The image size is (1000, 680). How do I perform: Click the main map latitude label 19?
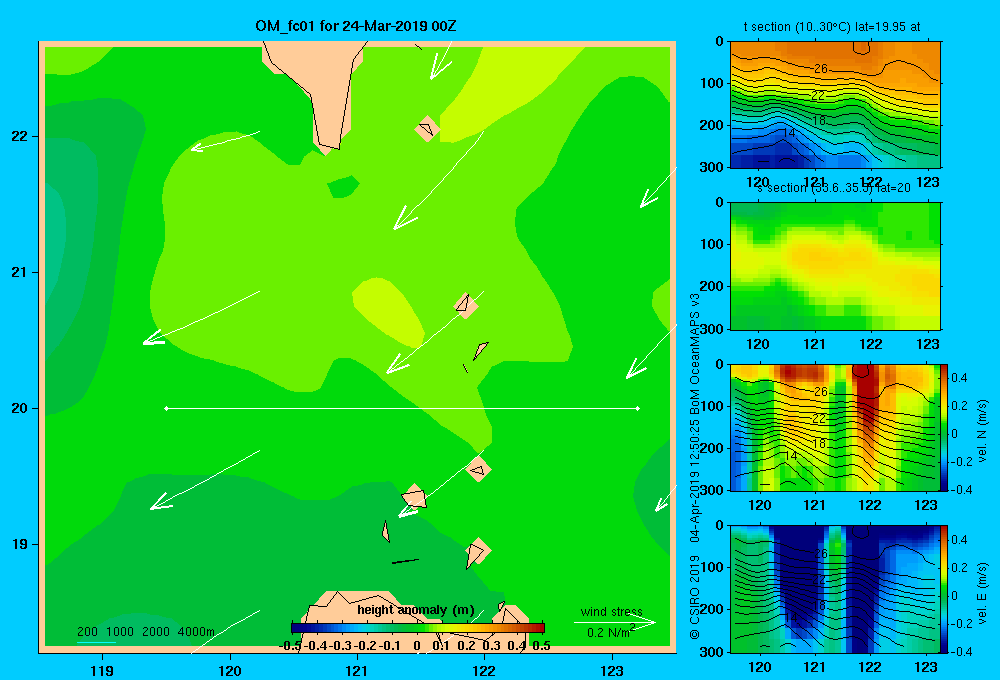tap(20, 544)
